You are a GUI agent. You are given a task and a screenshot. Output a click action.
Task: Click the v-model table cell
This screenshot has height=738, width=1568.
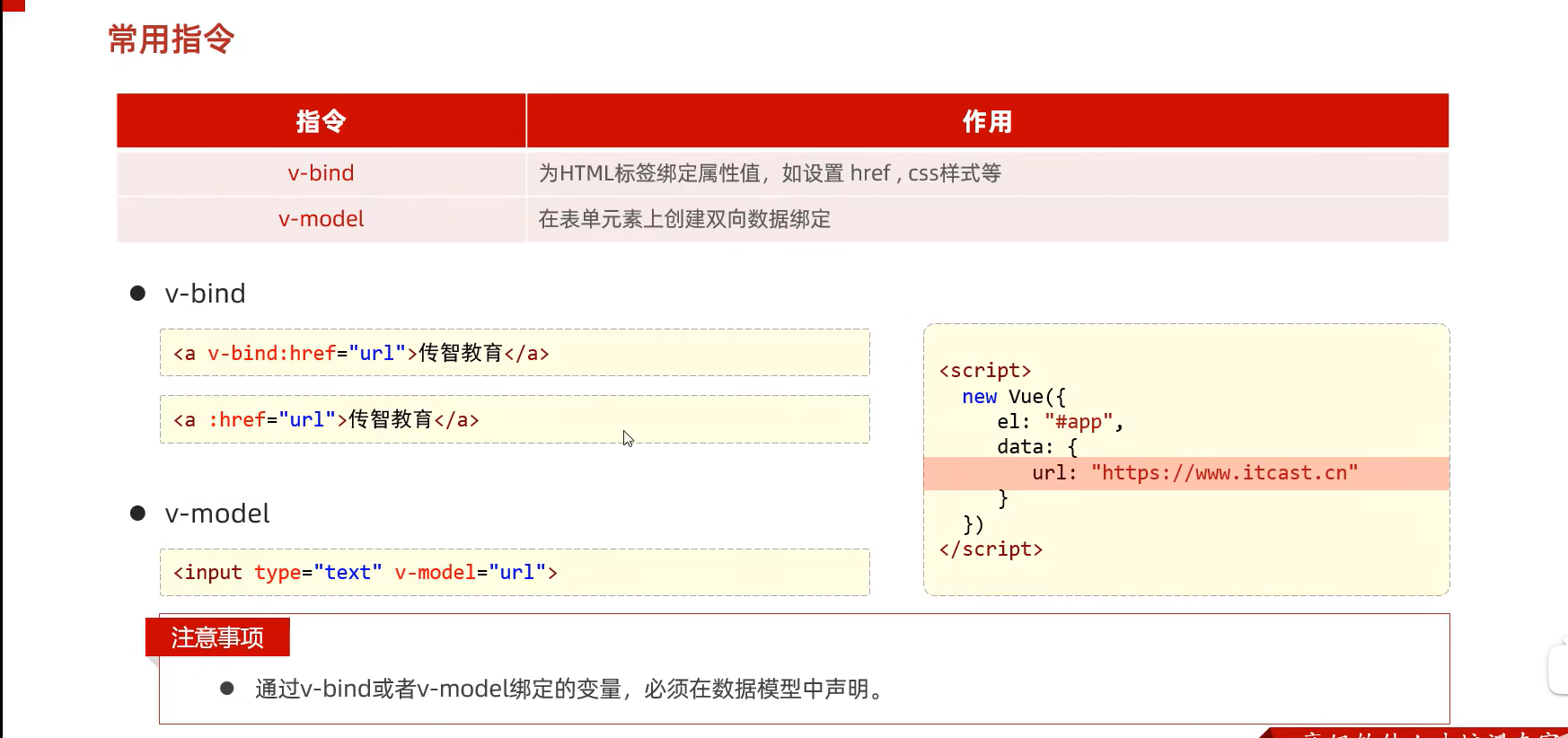click(x=321, y=219)
